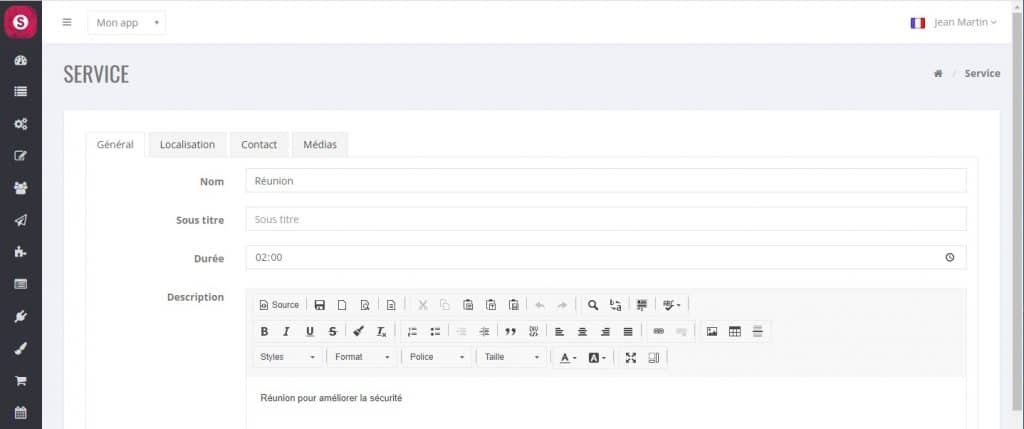The width and height of the screenshot is (1024, 429).
Task: Click the New Page icon in editor
Action: 342,305
